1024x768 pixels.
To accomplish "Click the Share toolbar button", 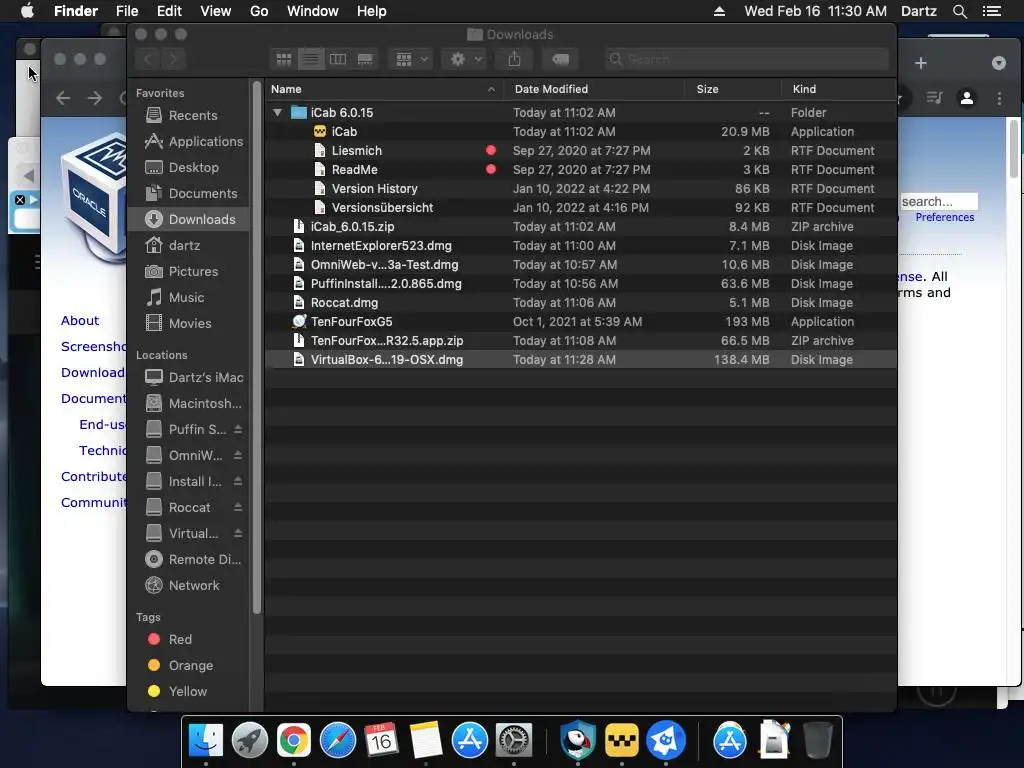I will click(x=515, y=59).
